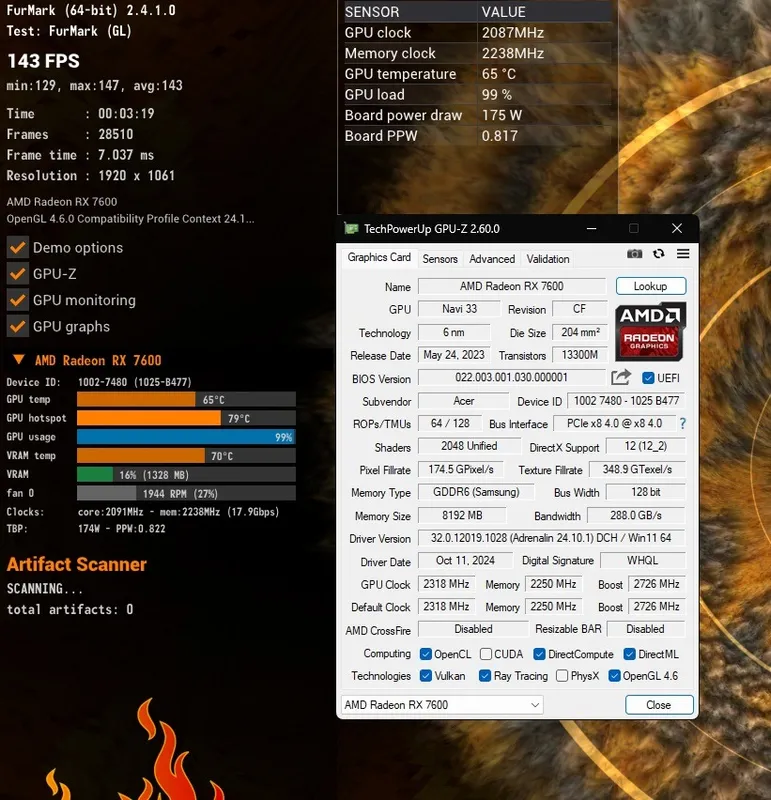Toggle the Demo options checkbox
Image resolution: width=771 pixels, height=800 pixels.
(x=17, y=247)
